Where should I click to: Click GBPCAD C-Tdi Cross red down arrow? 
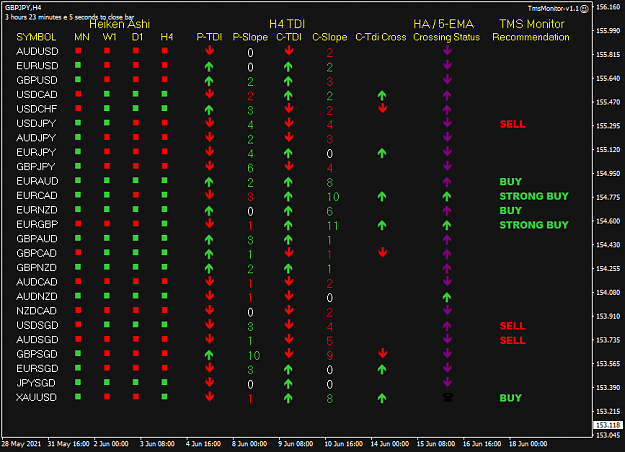[x=382, y=252]
